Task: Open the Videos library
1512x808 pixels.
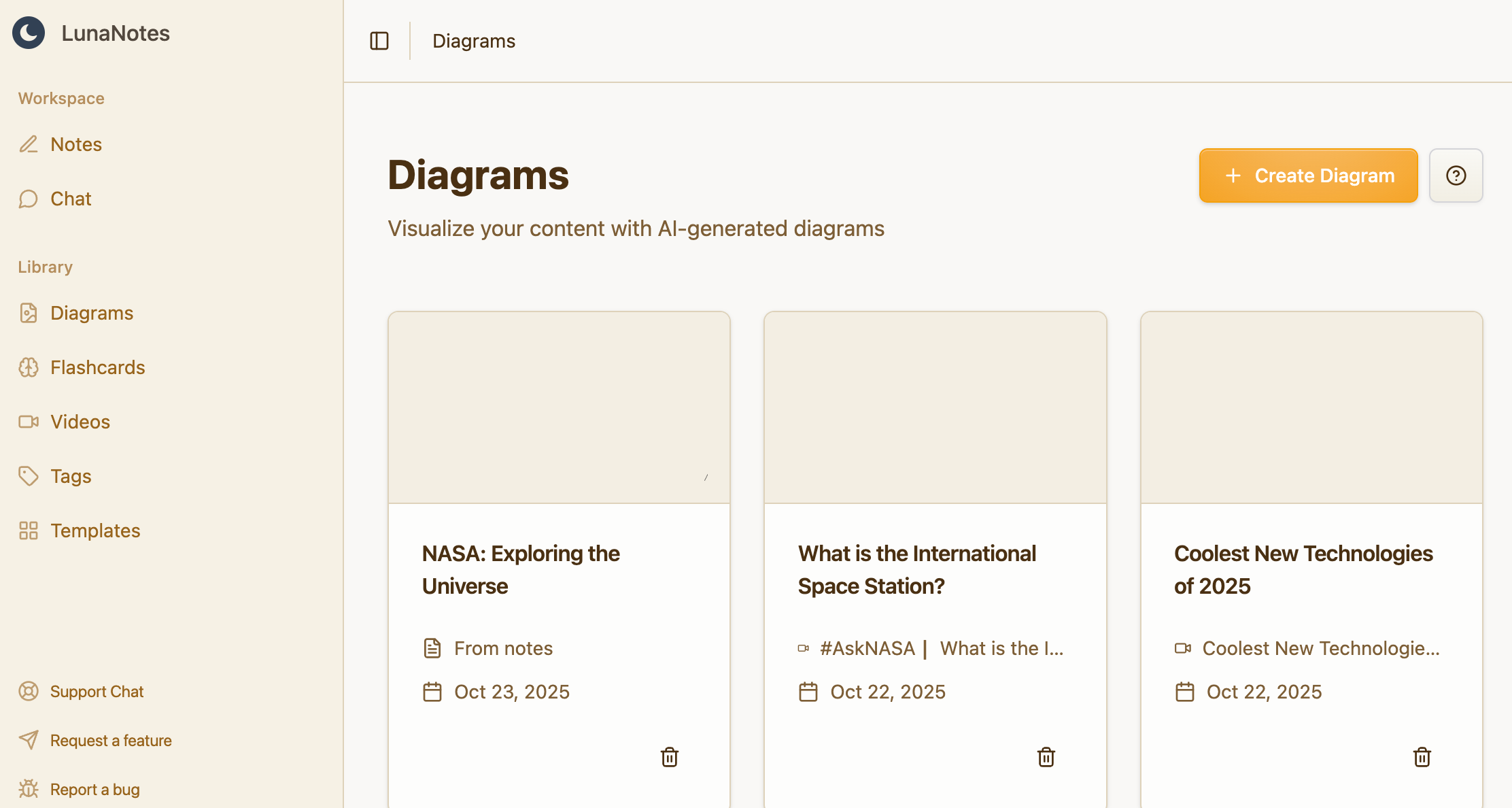Action: tap(80, 422)
